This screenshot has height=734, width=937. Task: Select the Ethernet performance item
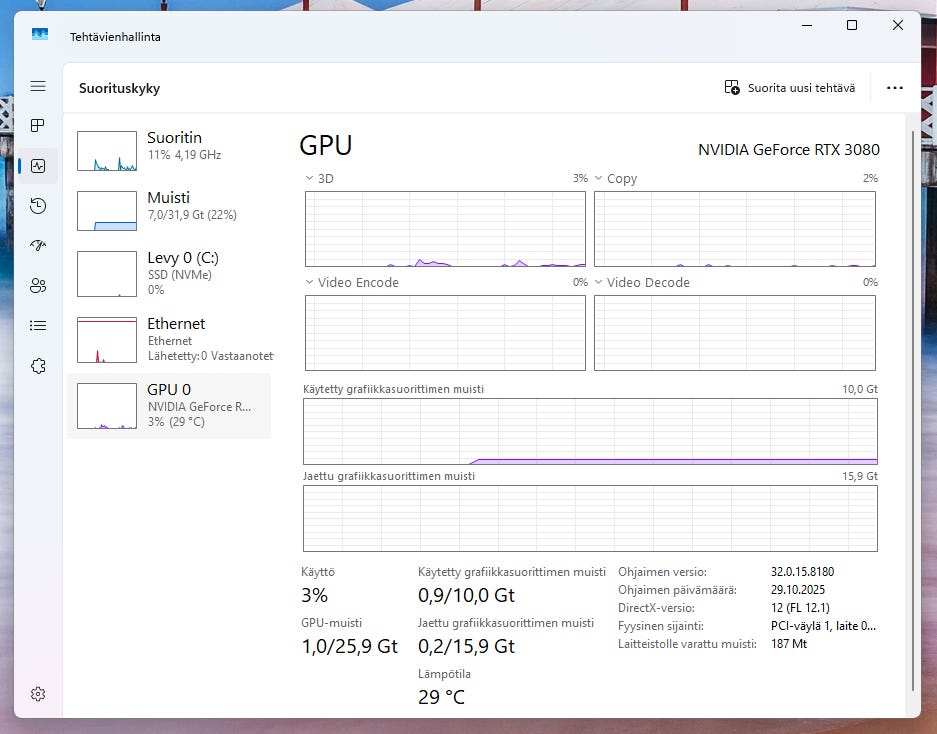point(169,340)
